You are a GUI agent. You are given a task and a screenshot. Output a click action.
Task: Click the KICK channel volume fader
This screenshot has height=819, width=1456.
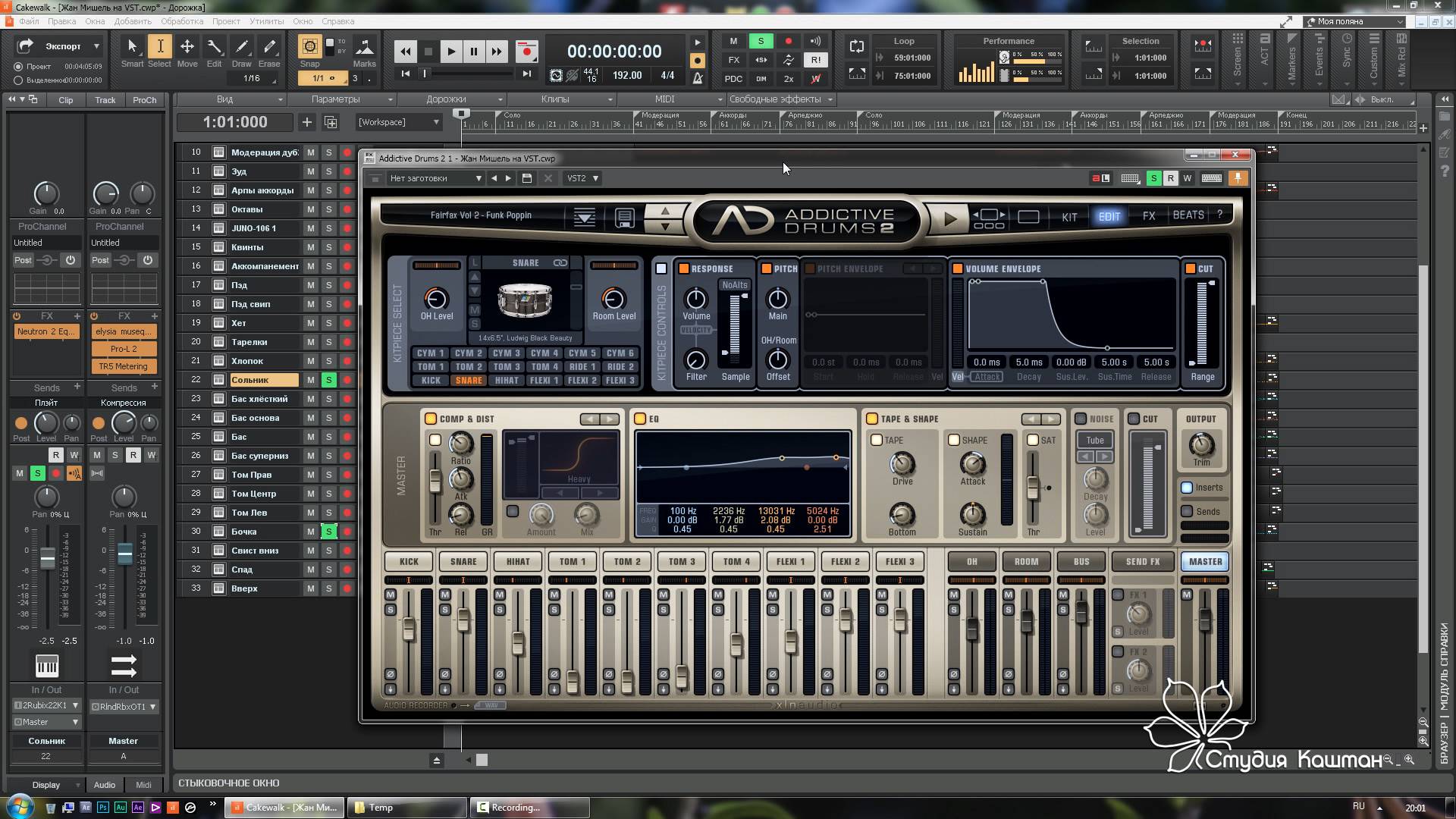(x=409, y=628)
